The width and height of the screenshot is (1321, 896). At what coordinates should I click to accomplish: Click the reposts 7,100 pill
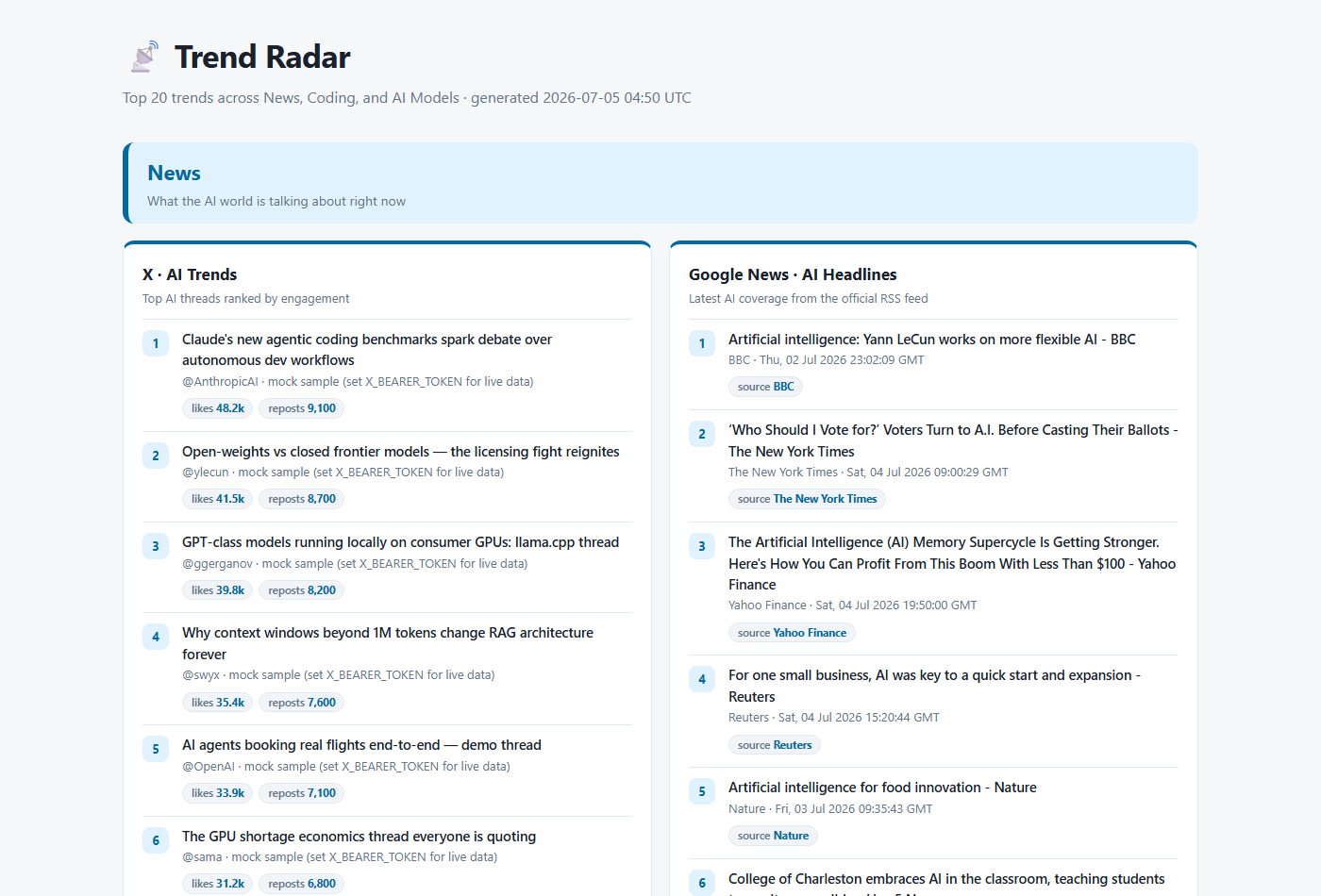pos(301,793)
